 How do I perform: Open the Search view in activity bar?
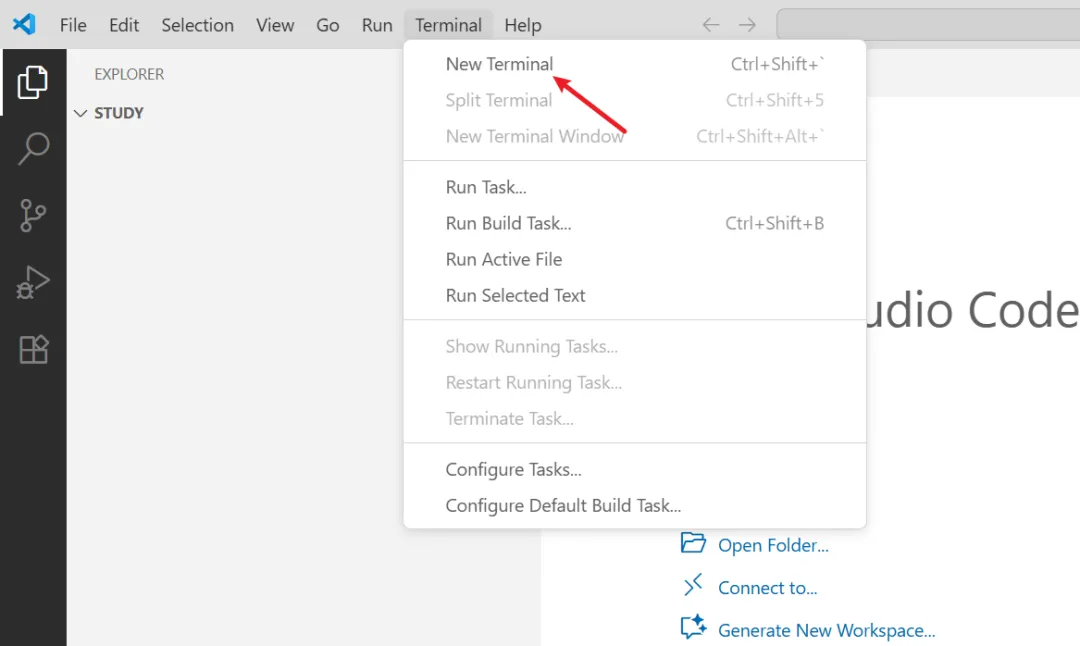[33, 149]
